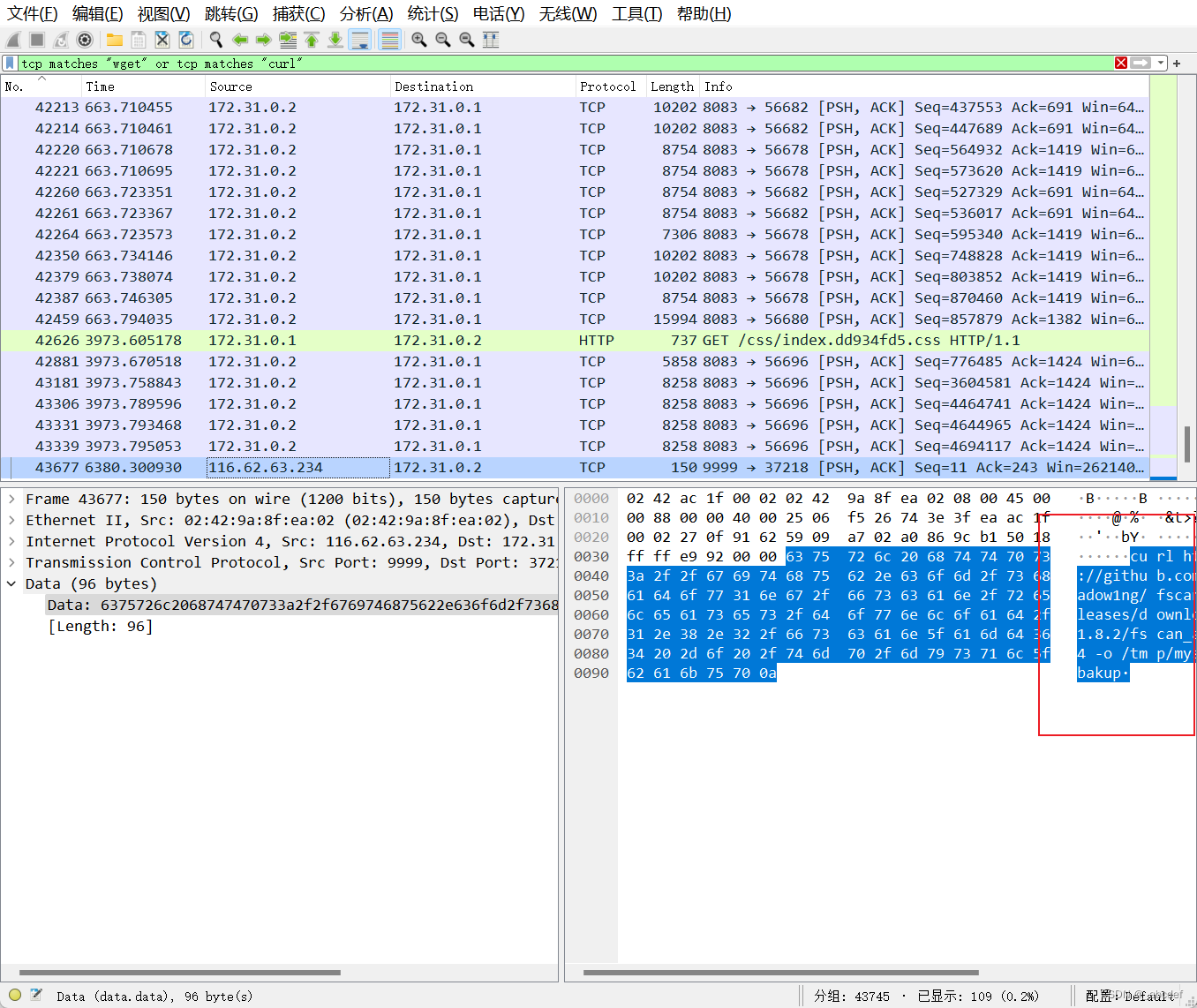Open the display filter bookmark icon
The height and width of the screenshot is (1008, 1197).
tap(10, 63)
